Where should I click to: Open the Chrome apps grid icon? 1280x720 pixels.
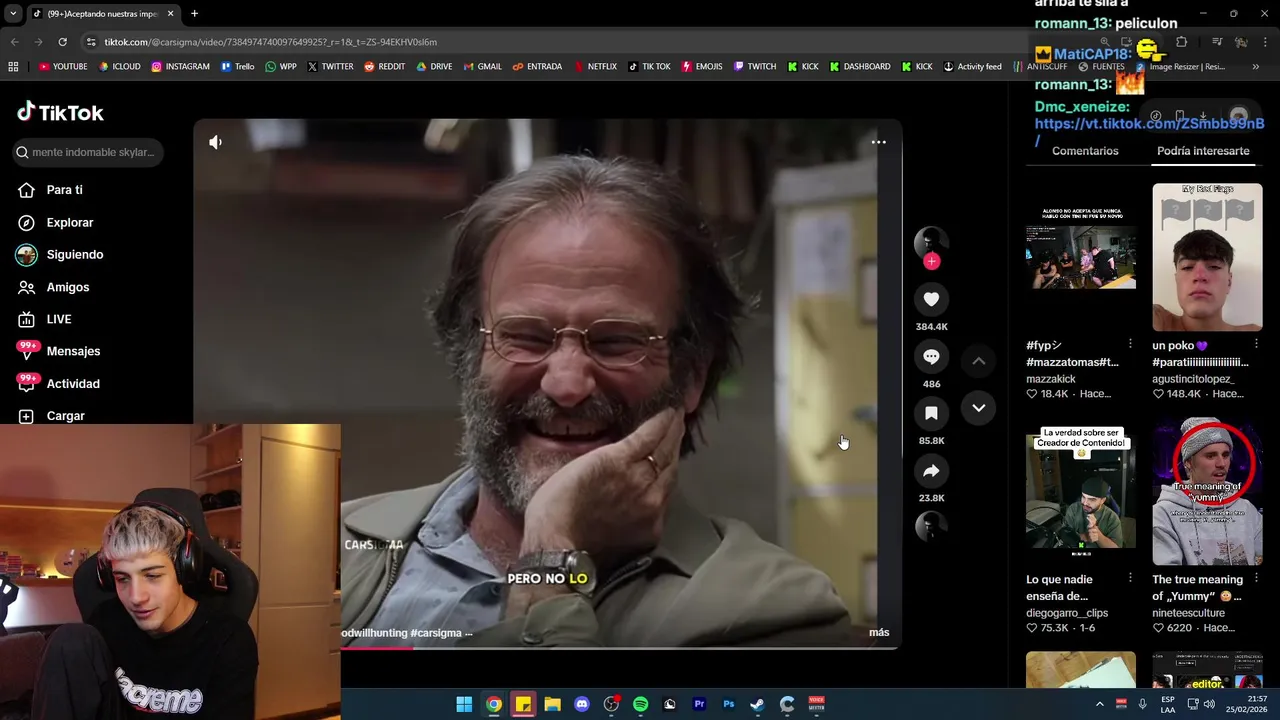[13, 67]
